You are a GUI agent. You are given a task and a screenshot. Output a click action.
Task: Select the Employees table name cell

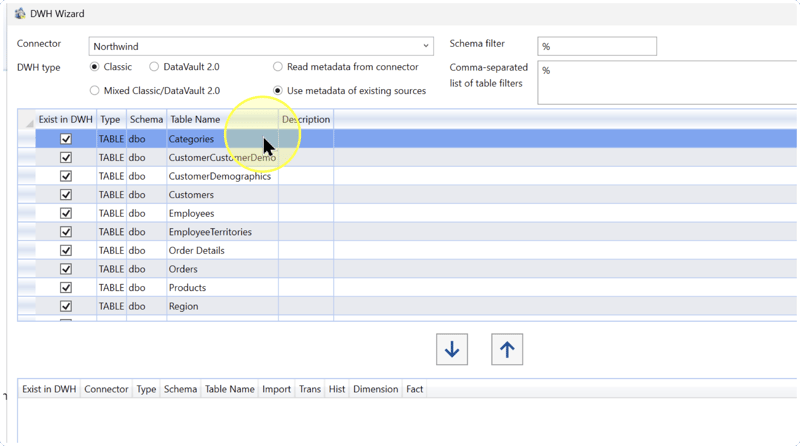[222, 213]
